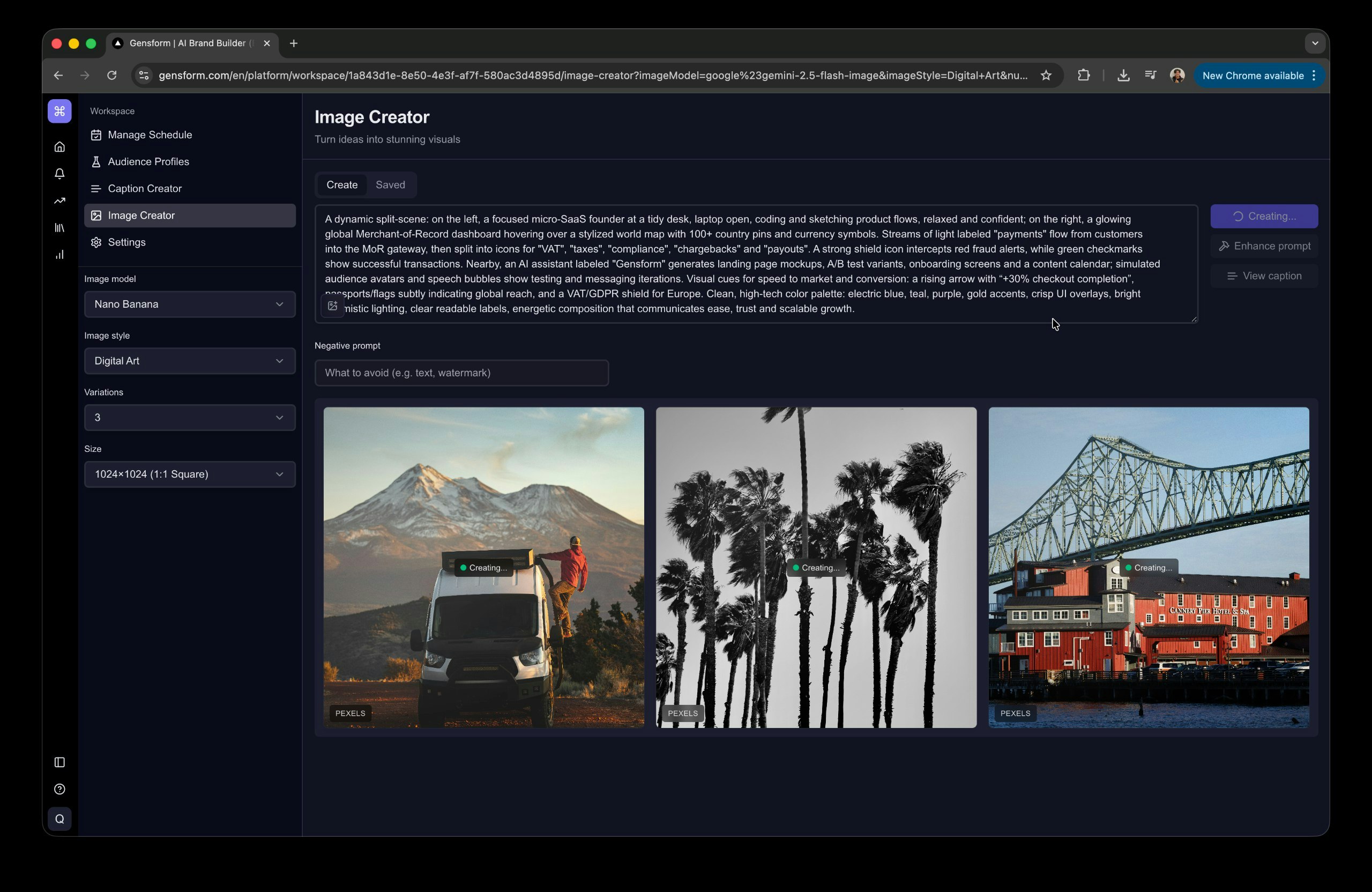Open the Variations dropdown currently showing 3
The width and height of the screenshot is (1372, 892).
189,418
